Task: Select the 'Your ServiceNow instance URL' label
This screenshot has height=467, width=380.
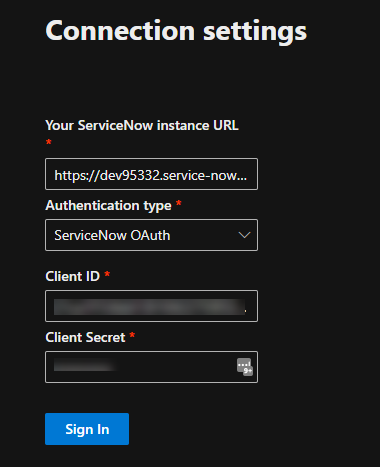Action: pos(142,126)
